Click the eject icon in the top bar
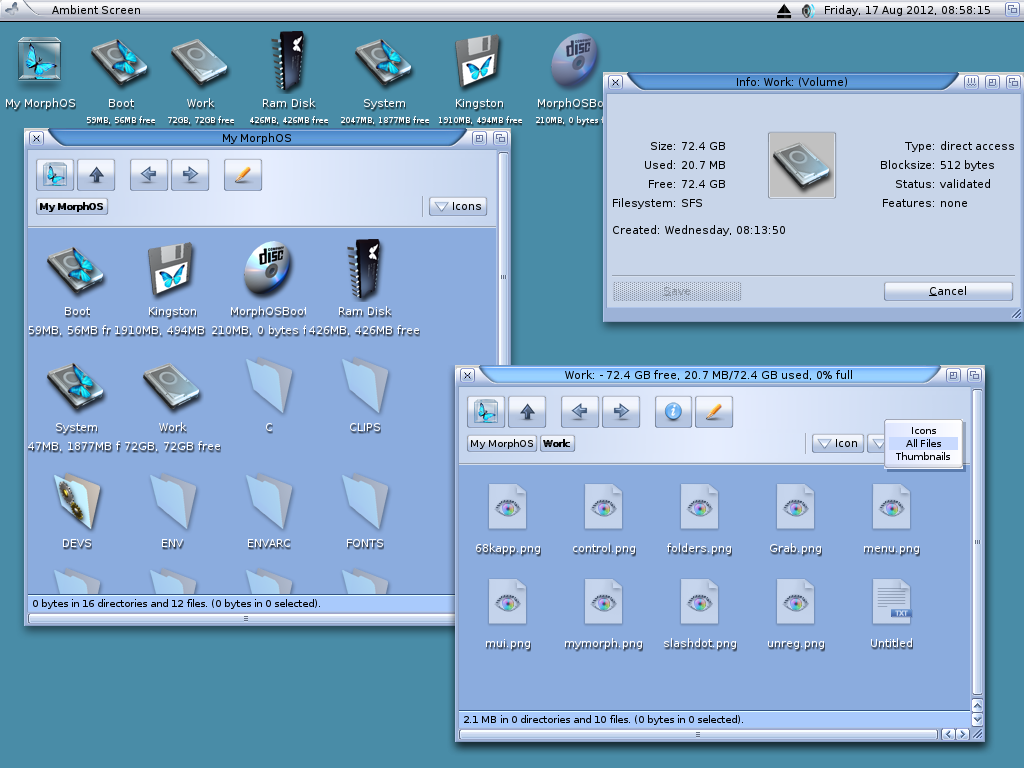 click(x=784, y=10)
